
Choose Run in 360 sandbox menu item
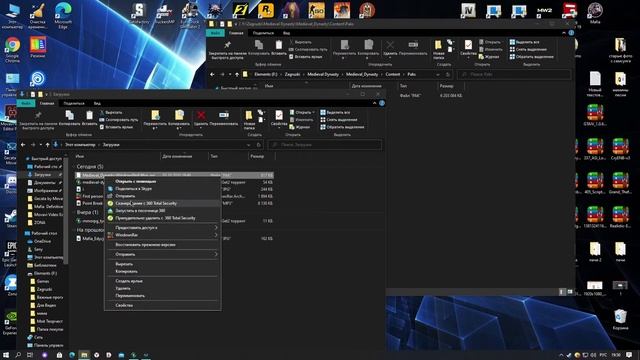point(162,211)
